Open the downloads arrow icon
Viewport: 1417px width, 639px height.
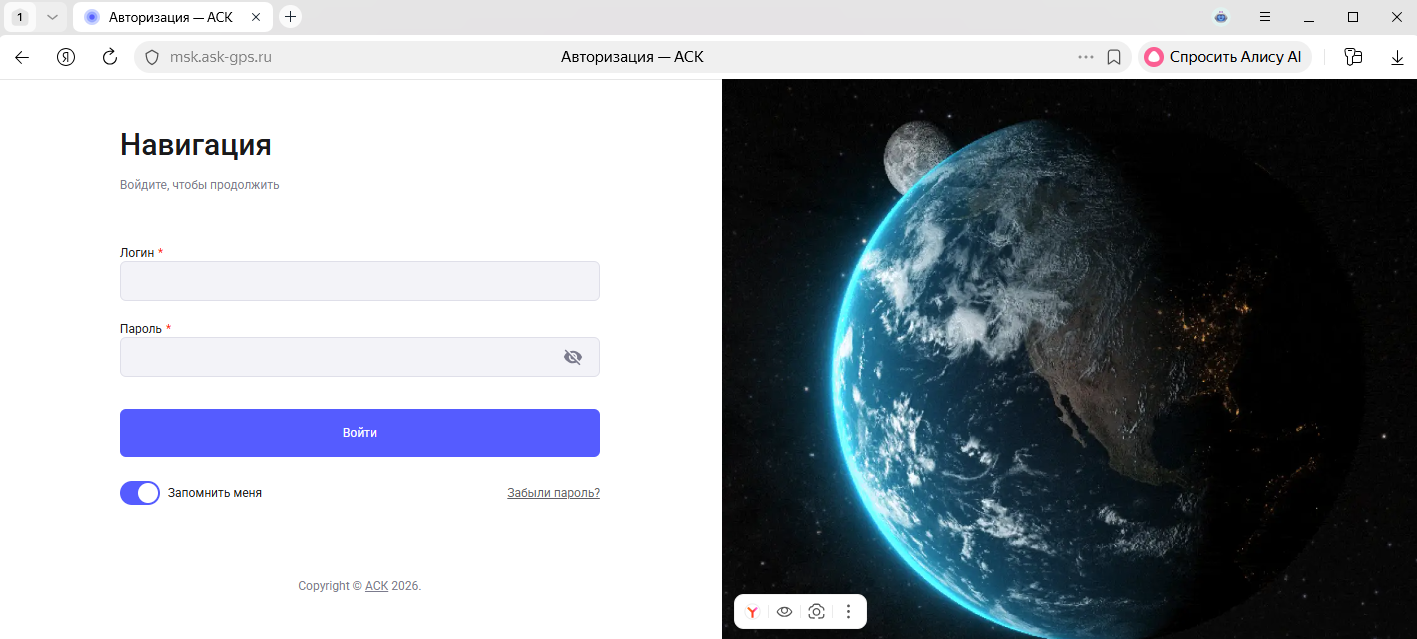1397,57
